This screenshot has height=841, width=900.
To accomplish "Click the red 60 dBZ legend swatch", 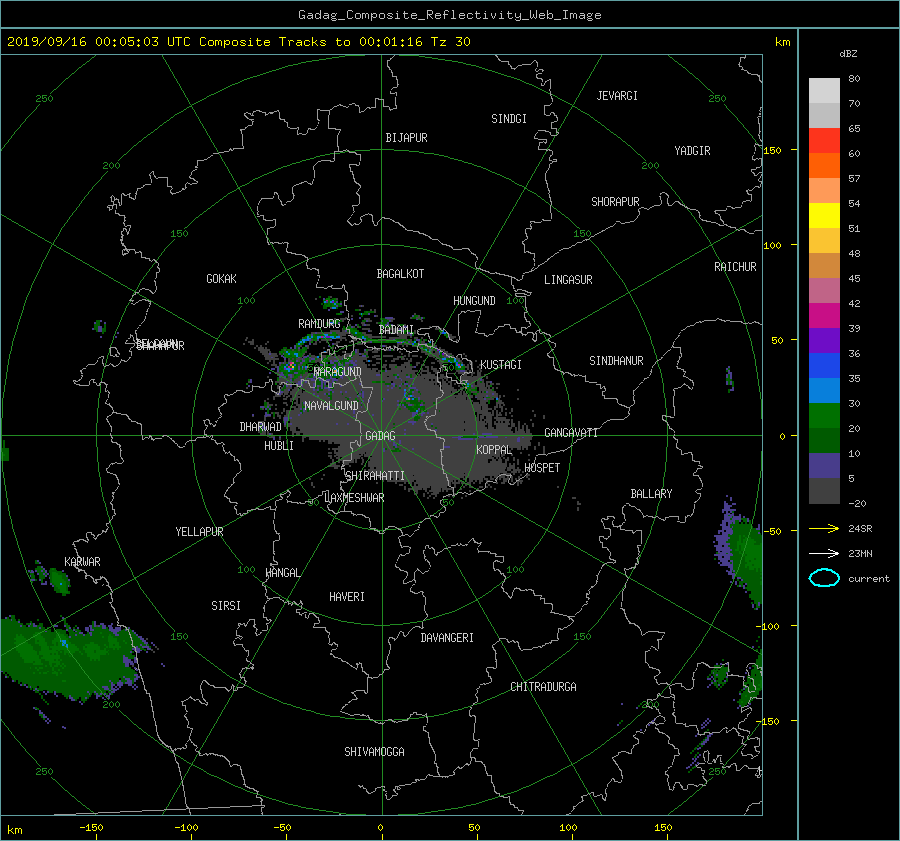I will pyautogui.click(x=824, y=141).
